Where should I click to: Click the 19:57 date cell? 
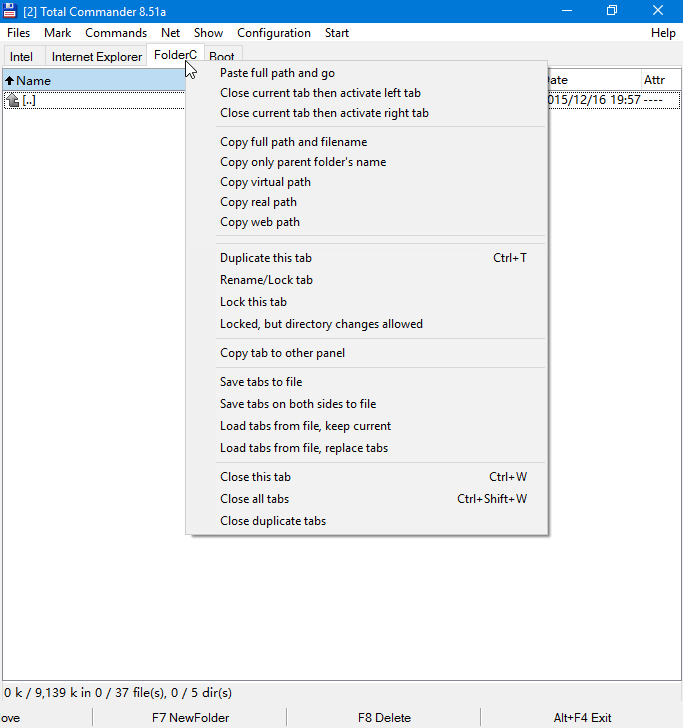click(x=594, y=100)
